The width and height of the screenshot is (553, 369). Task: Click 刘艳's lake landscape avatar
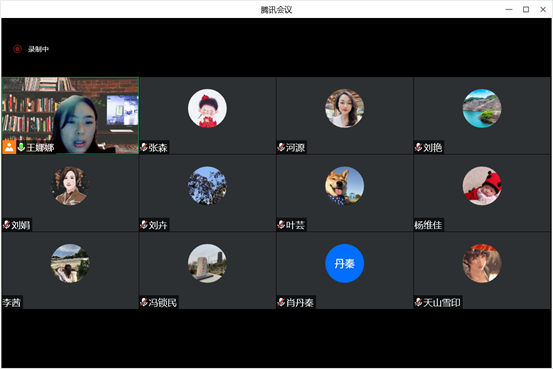click(x=482, y=108)
